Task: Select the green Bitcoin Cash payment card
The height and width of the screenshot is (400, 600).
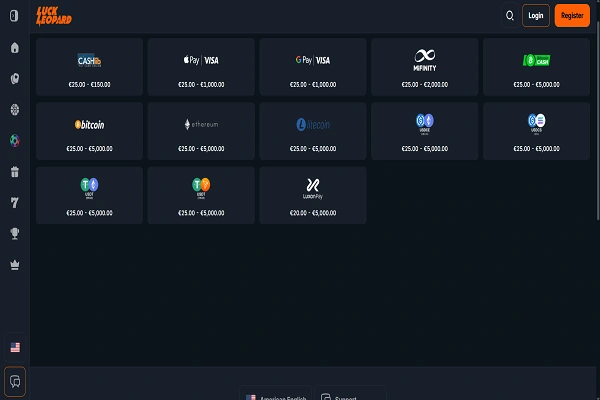Action: point(536,67)
